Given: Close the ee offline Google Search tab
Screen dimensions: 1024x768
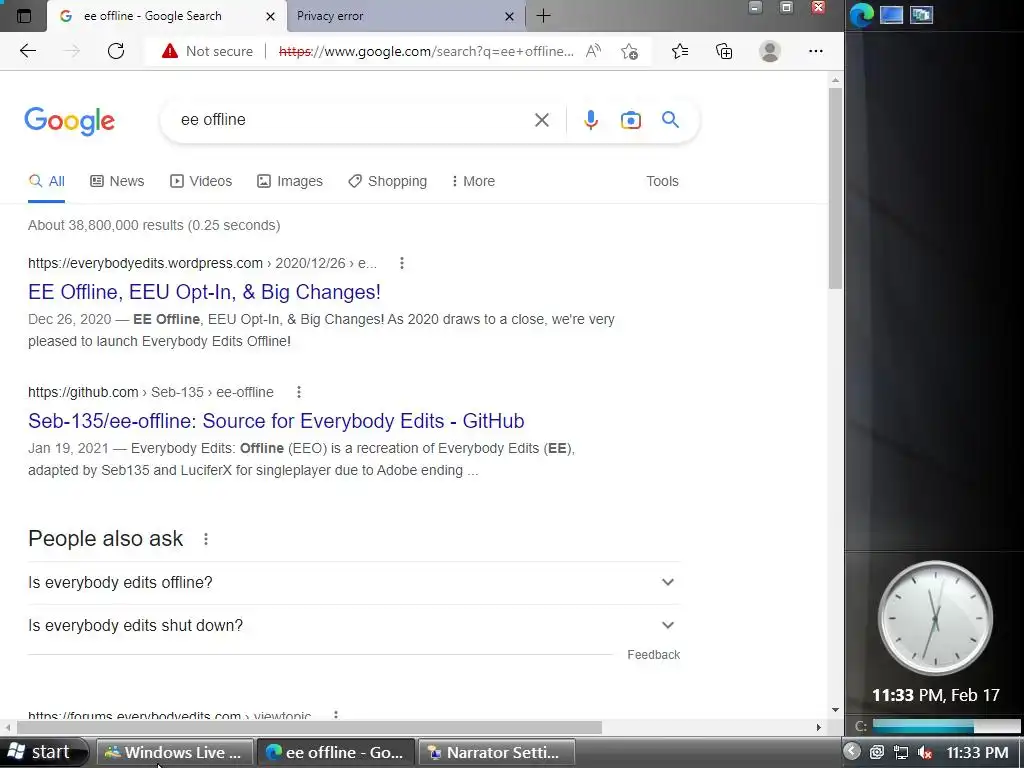Looking at the screenshot, I should pyautogui.click(x=270, y=16).
